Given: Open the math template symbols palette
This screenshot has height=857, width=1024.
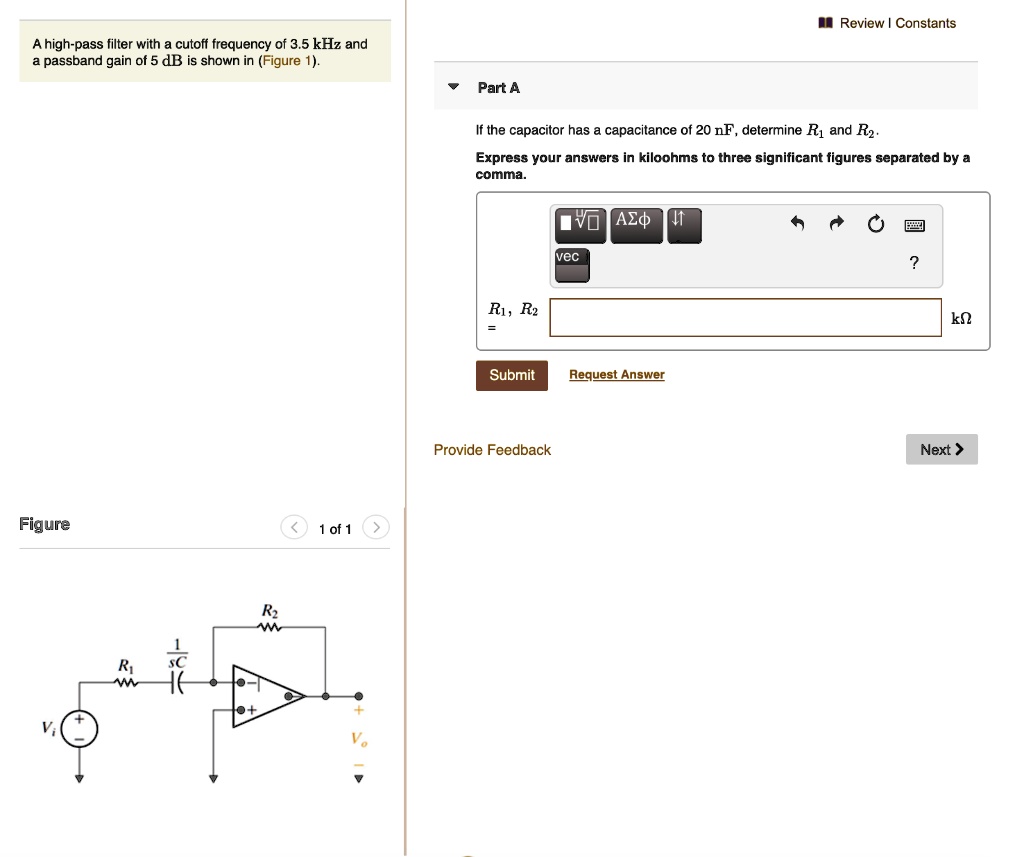Looking at the screenshot, I should click(x=578, y=225).
